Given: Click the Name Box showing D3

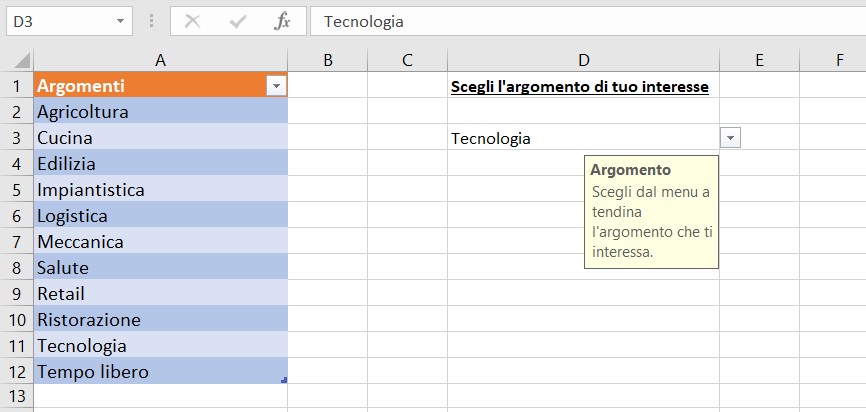Looking at the screenshot, I should (x=58, y=21).
